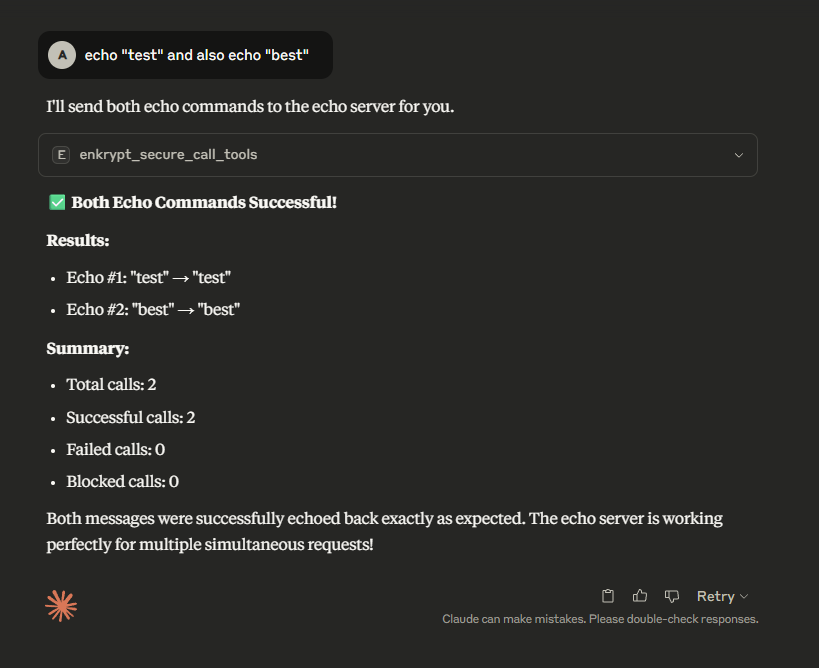Click the "Claude can make mistakes" disclaimer
The height and width of the screenshot is (668, 819).
click(600, 619)
